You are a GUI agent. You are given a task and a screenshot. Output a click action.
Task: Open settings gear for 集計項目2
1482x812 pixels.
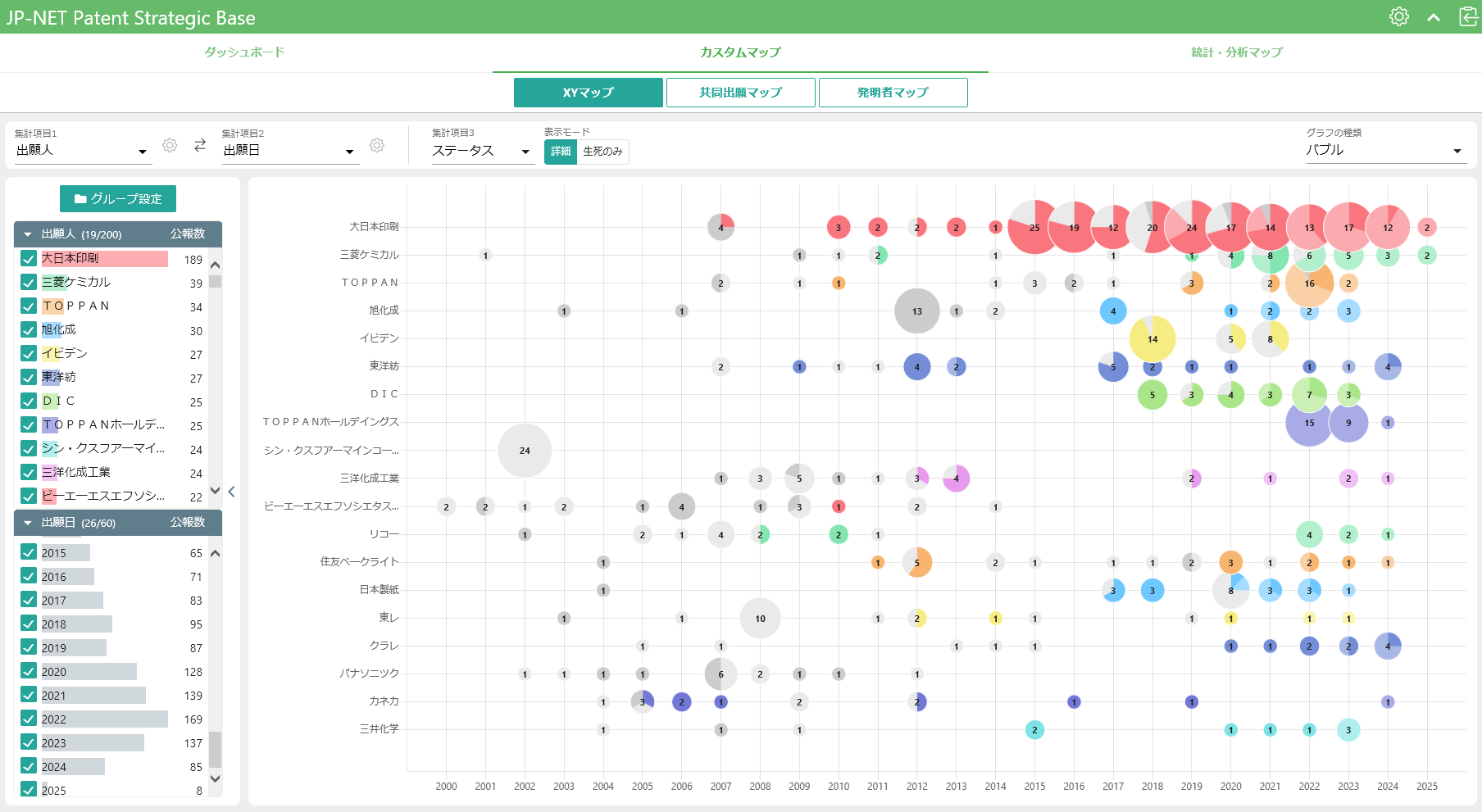377,145
